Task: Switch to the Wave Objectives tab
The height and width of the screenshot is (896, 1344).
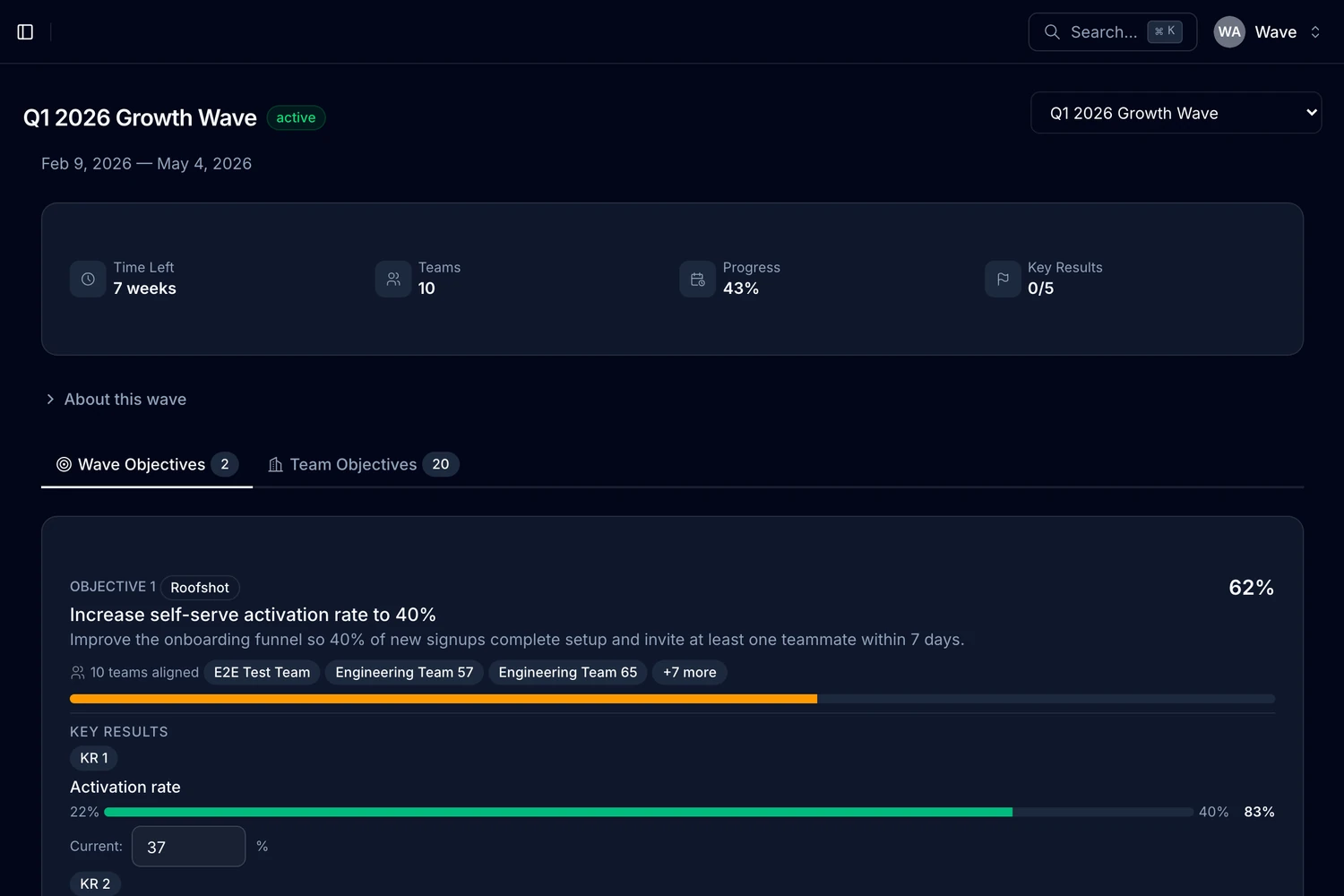Action: pos(147,464)
